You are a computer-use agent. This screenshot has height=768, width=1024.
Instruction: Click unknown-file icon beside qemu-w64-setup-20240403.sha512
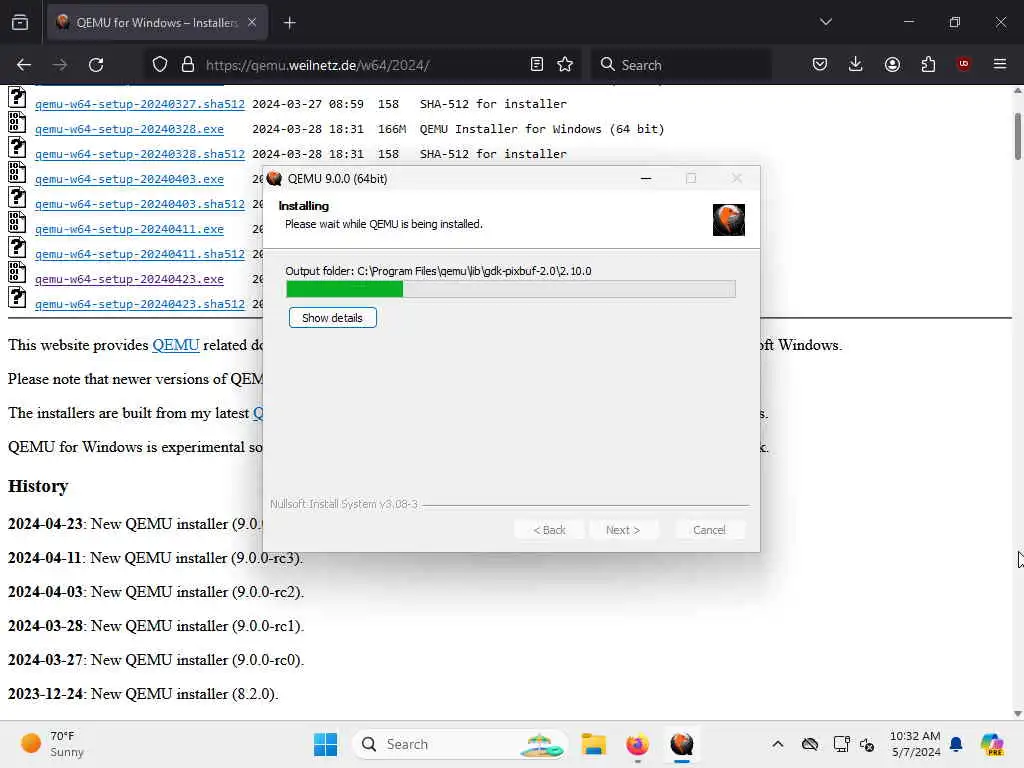(17, 197)
